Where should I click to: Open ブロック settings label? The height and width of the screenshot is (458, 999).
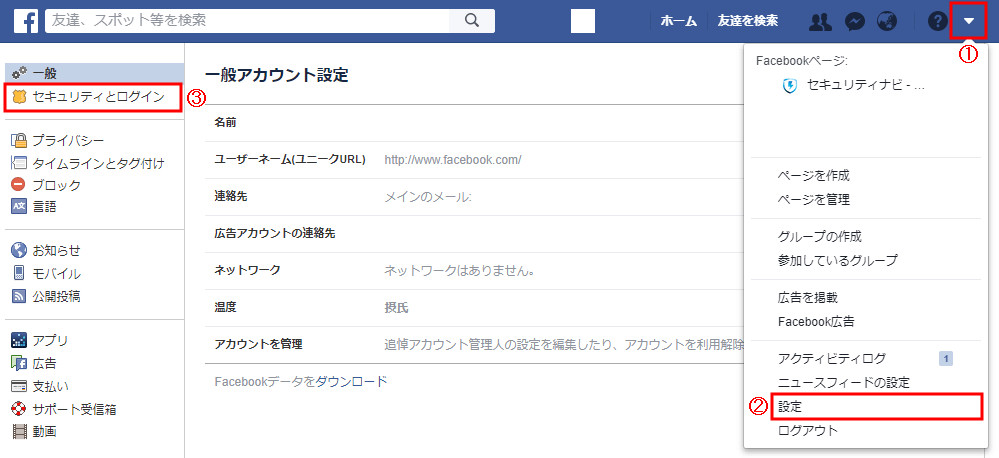point(57,185)
